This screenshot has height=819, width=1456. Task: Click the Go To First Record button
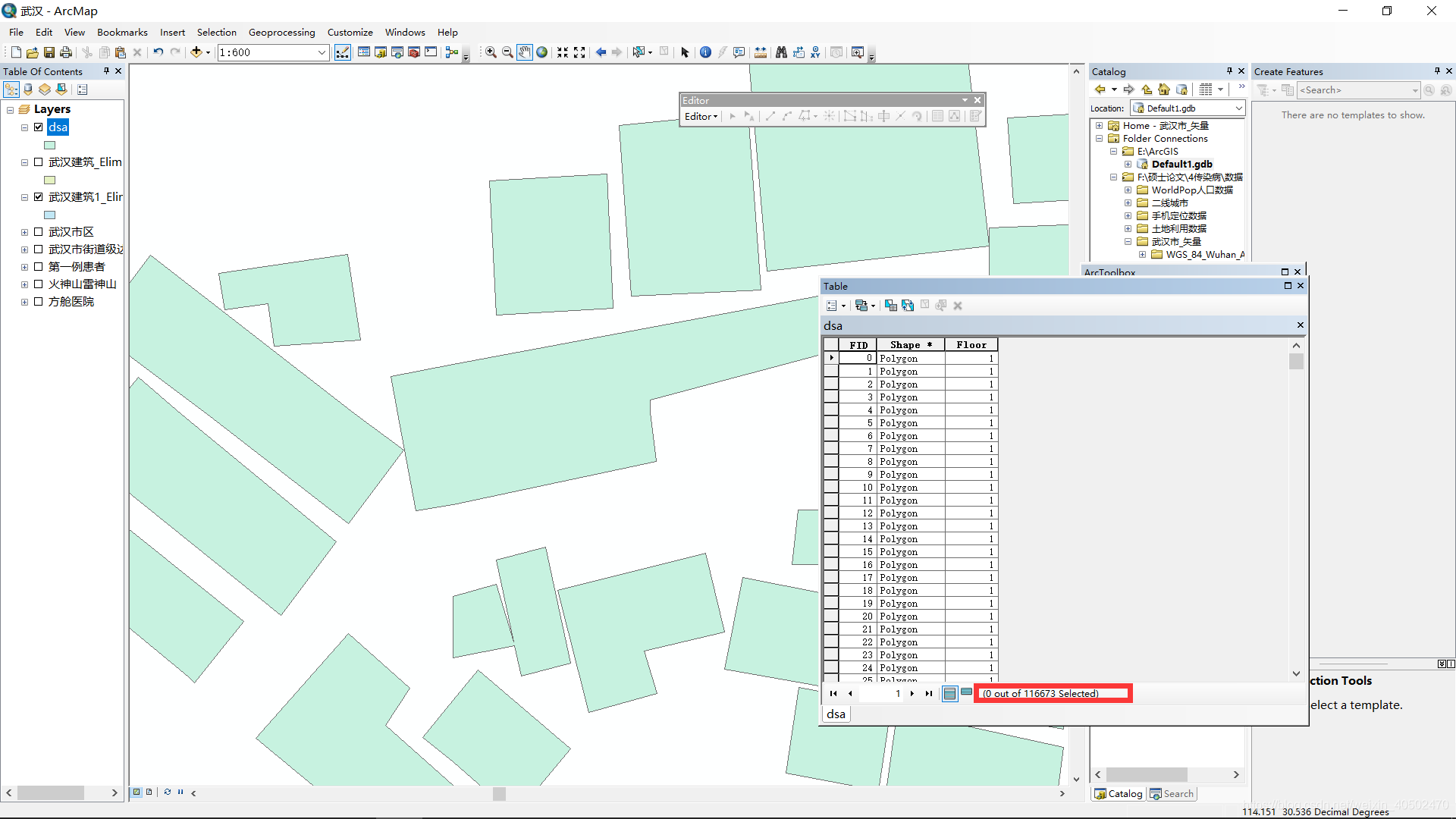point(834,693)
